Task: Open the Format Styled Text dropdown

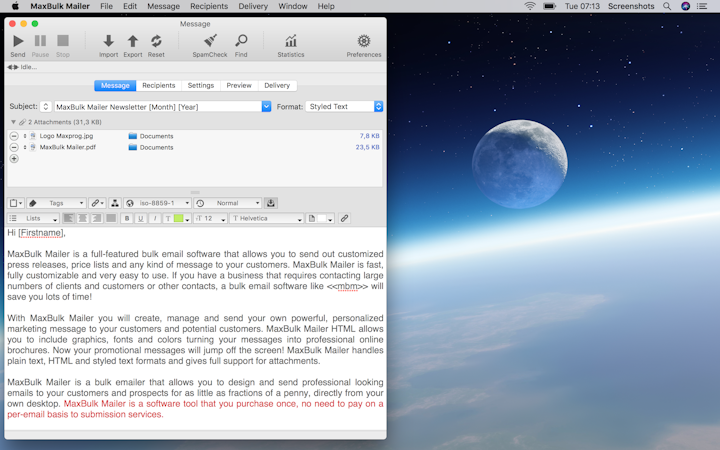Action: point(344,107)
